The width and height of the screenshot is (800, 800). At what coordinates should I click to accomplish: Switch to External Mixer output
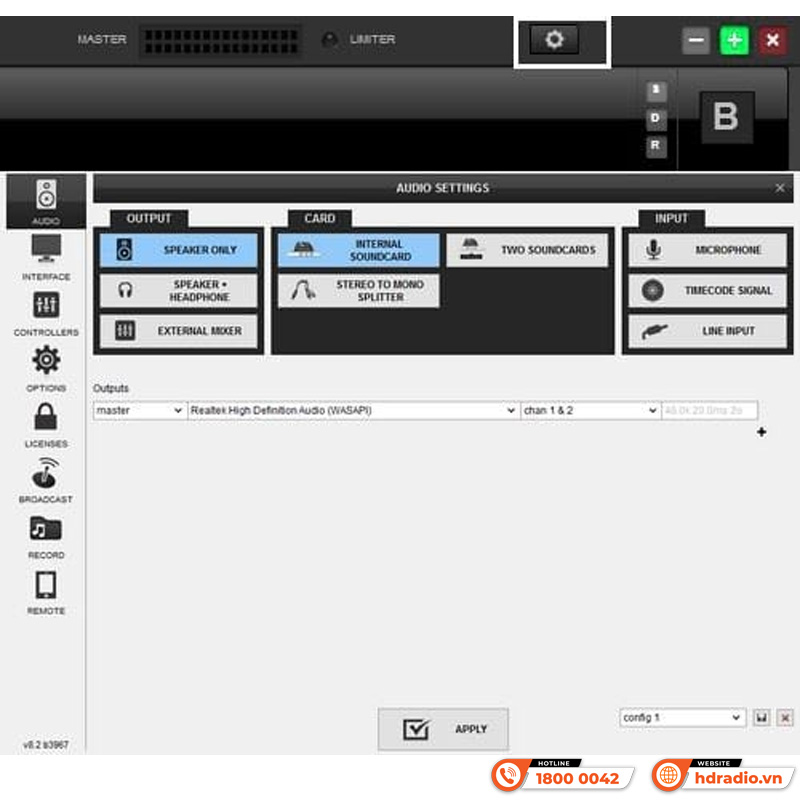tap(178, 331)
